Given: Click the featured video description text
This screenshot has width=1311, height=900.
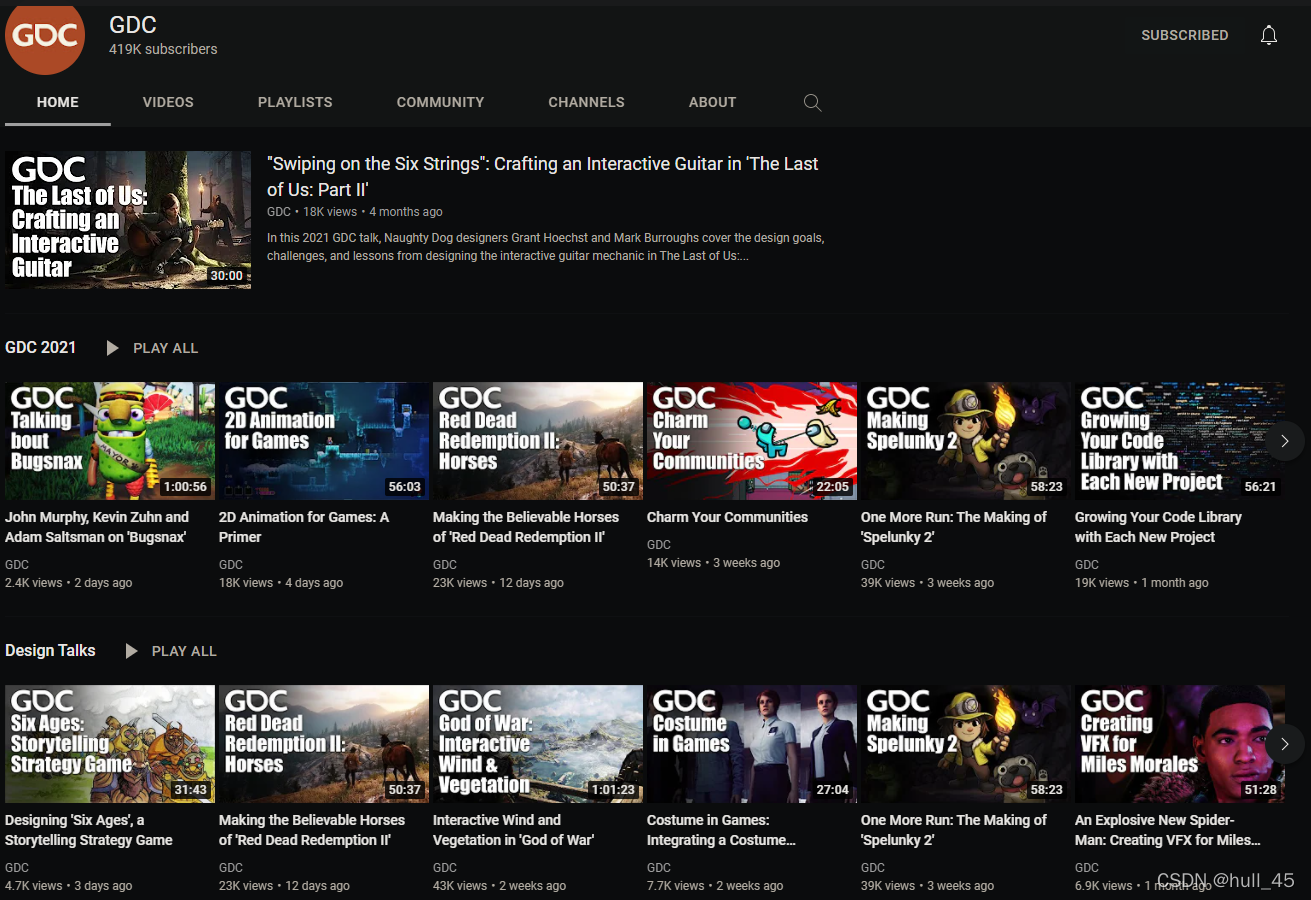Looking at the screenshot, I should point(546,247).
